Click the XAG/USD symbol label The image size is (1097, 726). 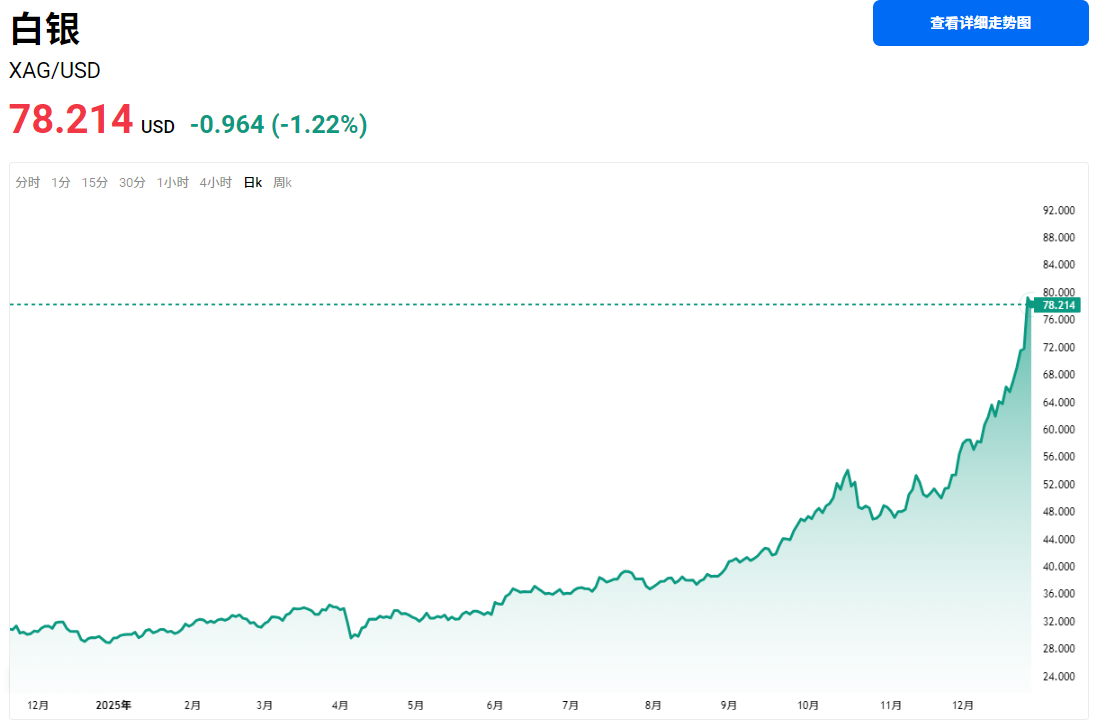54,70
